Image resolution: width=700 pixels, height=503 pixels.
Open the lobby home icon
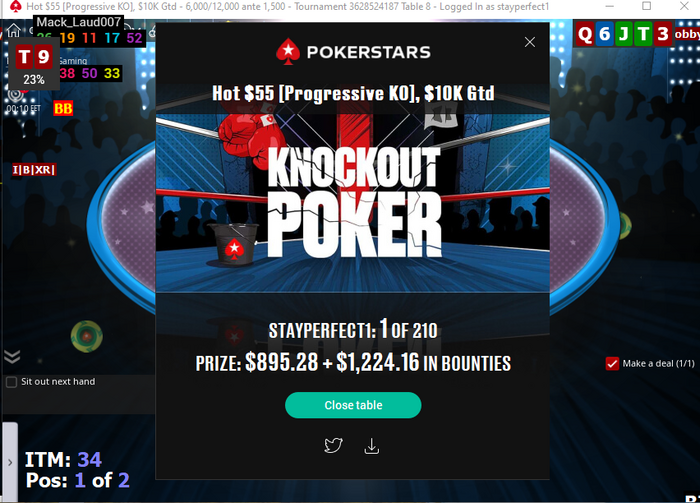(x=13, y=30)
